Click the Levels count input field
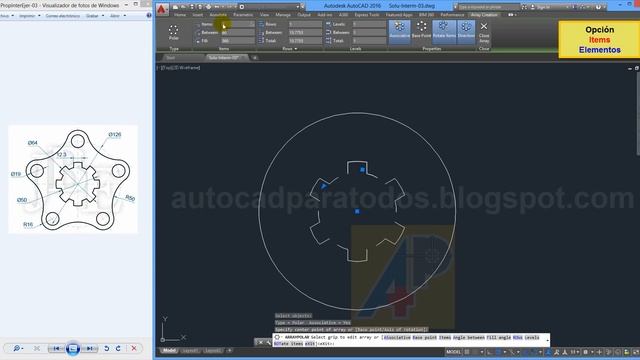Screen dimensions: 640x360 (369, 24)
